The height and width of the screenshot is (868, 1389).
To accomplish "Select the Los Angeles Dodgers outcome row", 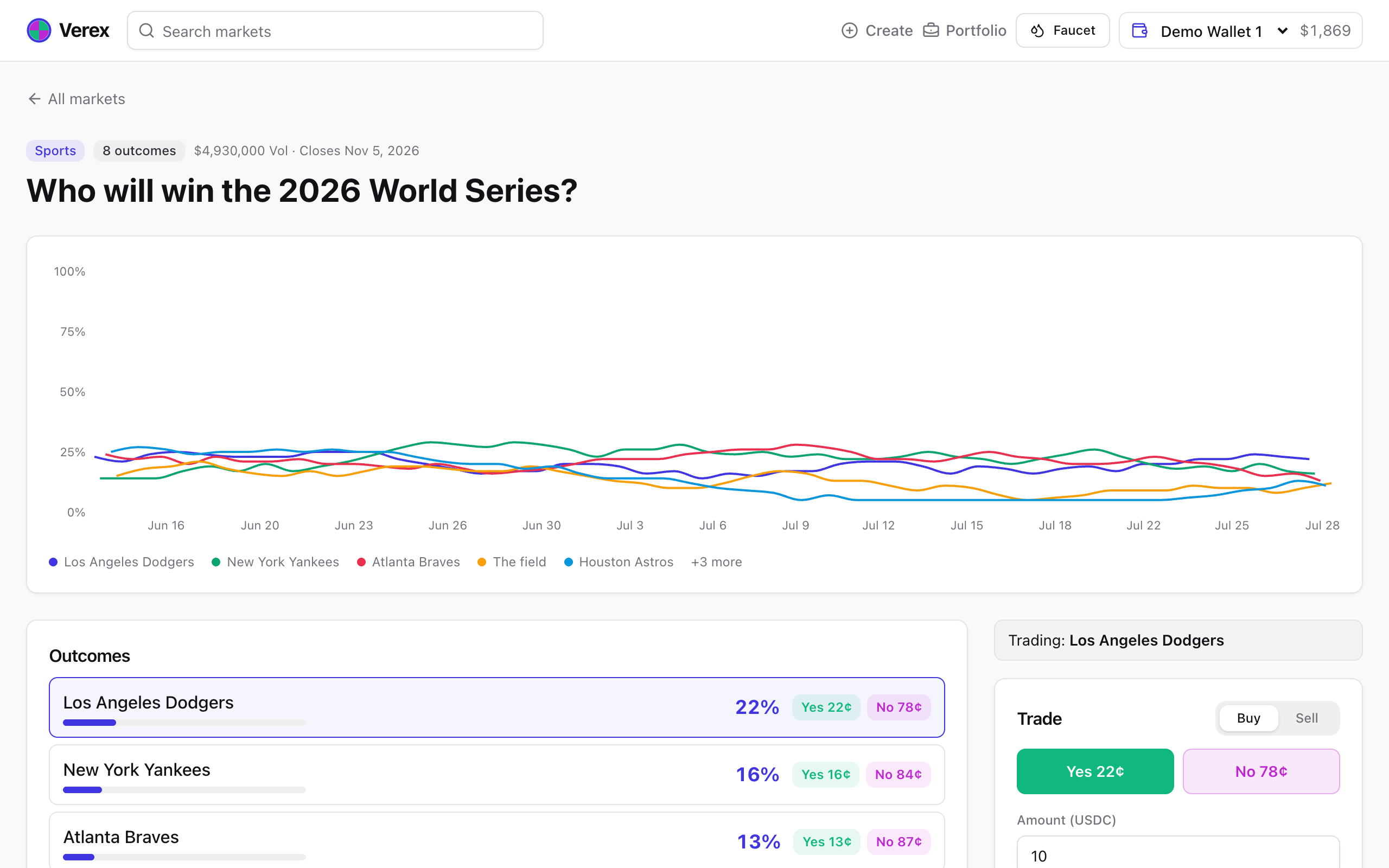I will (496, 707).
